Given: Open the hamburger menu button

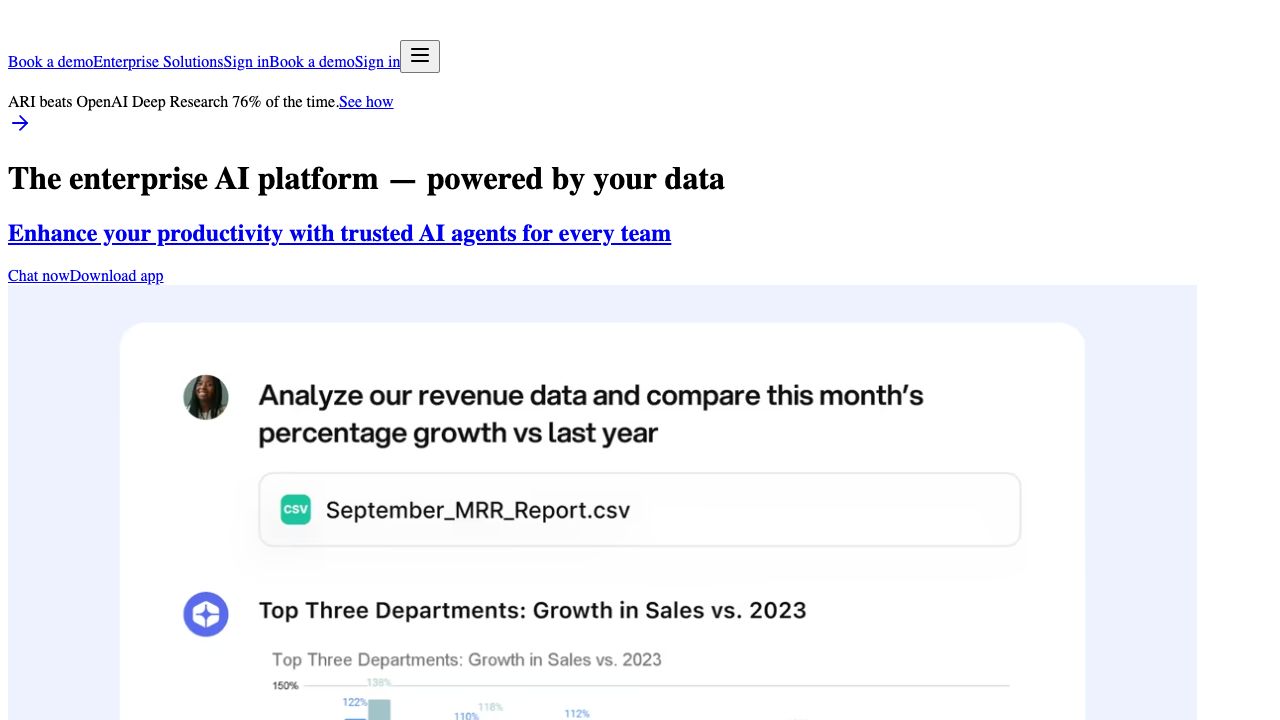Looking at the screenshot, I should [x=420, y=56].
